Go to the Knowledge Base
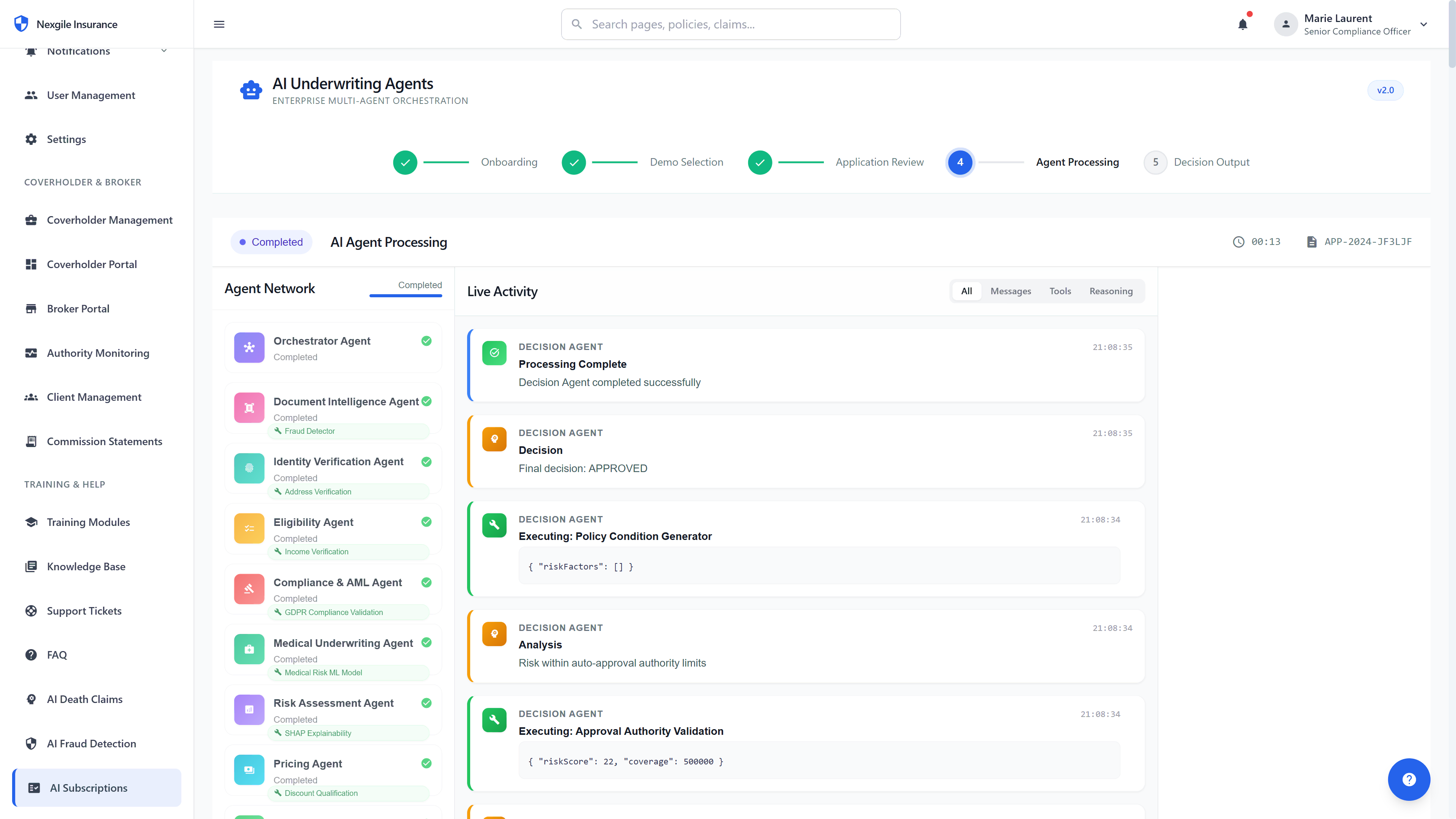This screenshot has width=1456, height=819. click(x=85, y=566)
